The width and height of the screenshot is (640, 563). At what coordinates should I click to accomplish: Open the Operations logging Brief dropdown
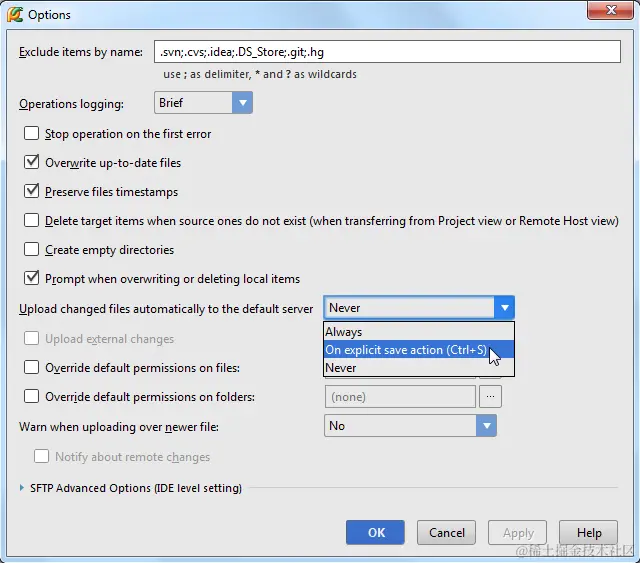pyautogui.click(x=203, y=102)
